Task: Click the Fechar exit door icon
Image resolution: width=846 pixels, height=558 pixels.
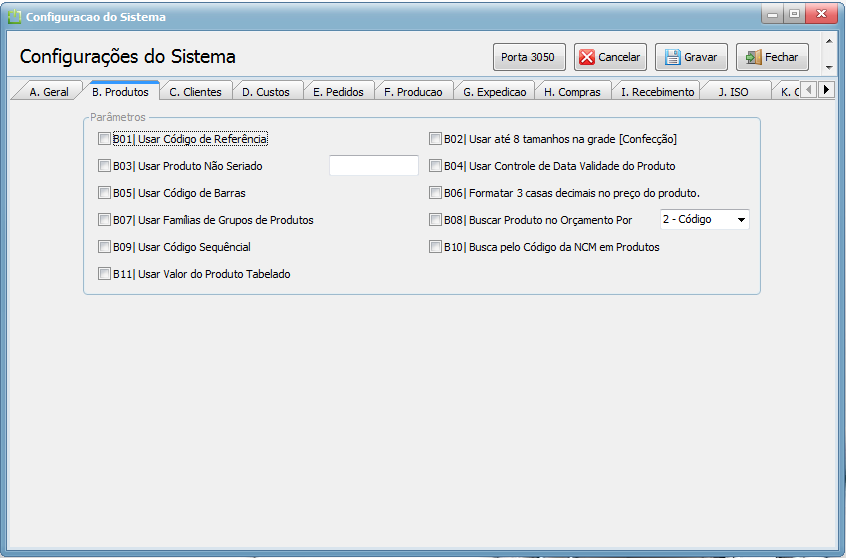Action: point(754,58)
